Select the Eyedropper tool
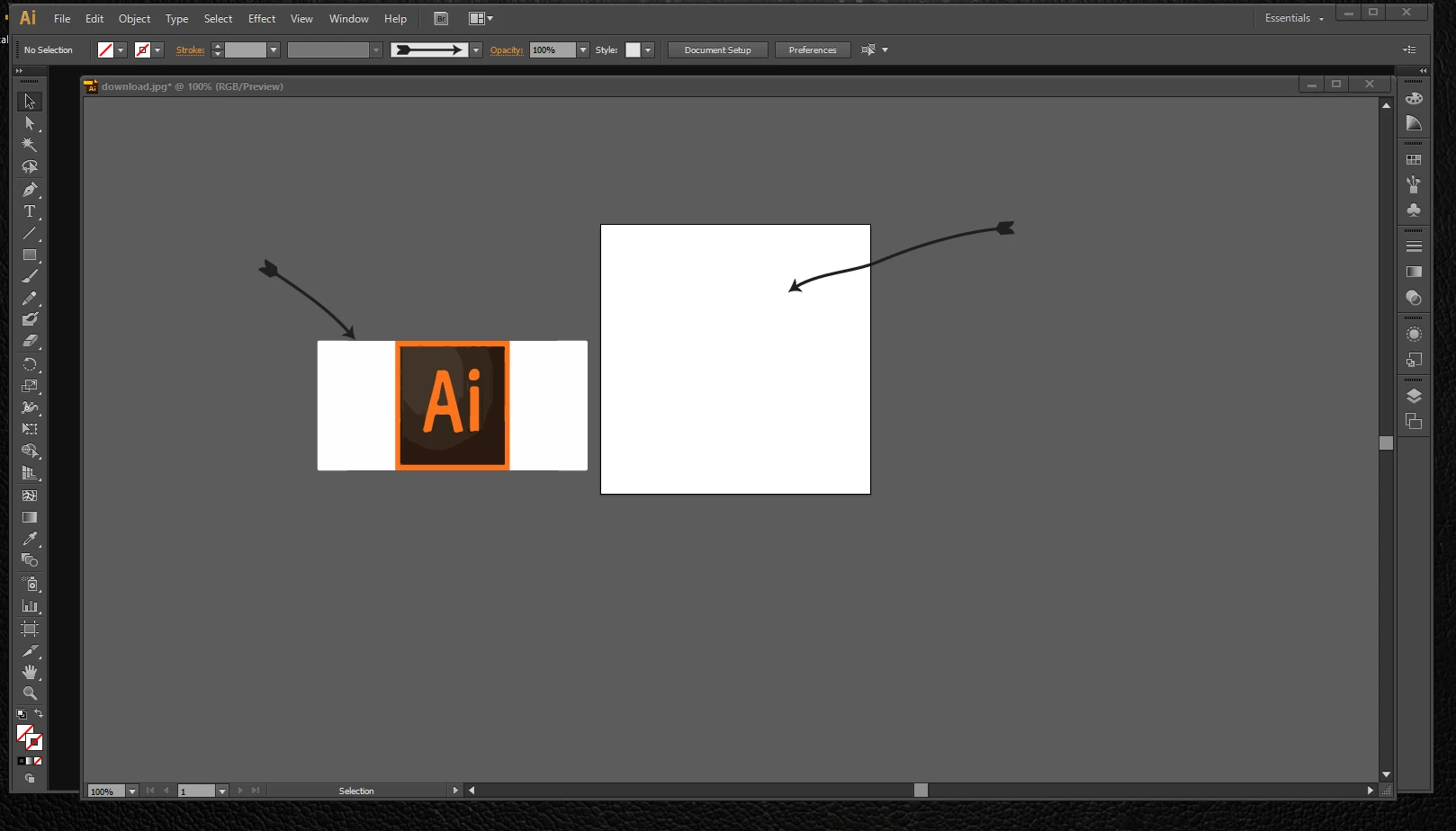Image resolution: width=1456 pixels, height=831 pixels. click(x=30, y=539)
